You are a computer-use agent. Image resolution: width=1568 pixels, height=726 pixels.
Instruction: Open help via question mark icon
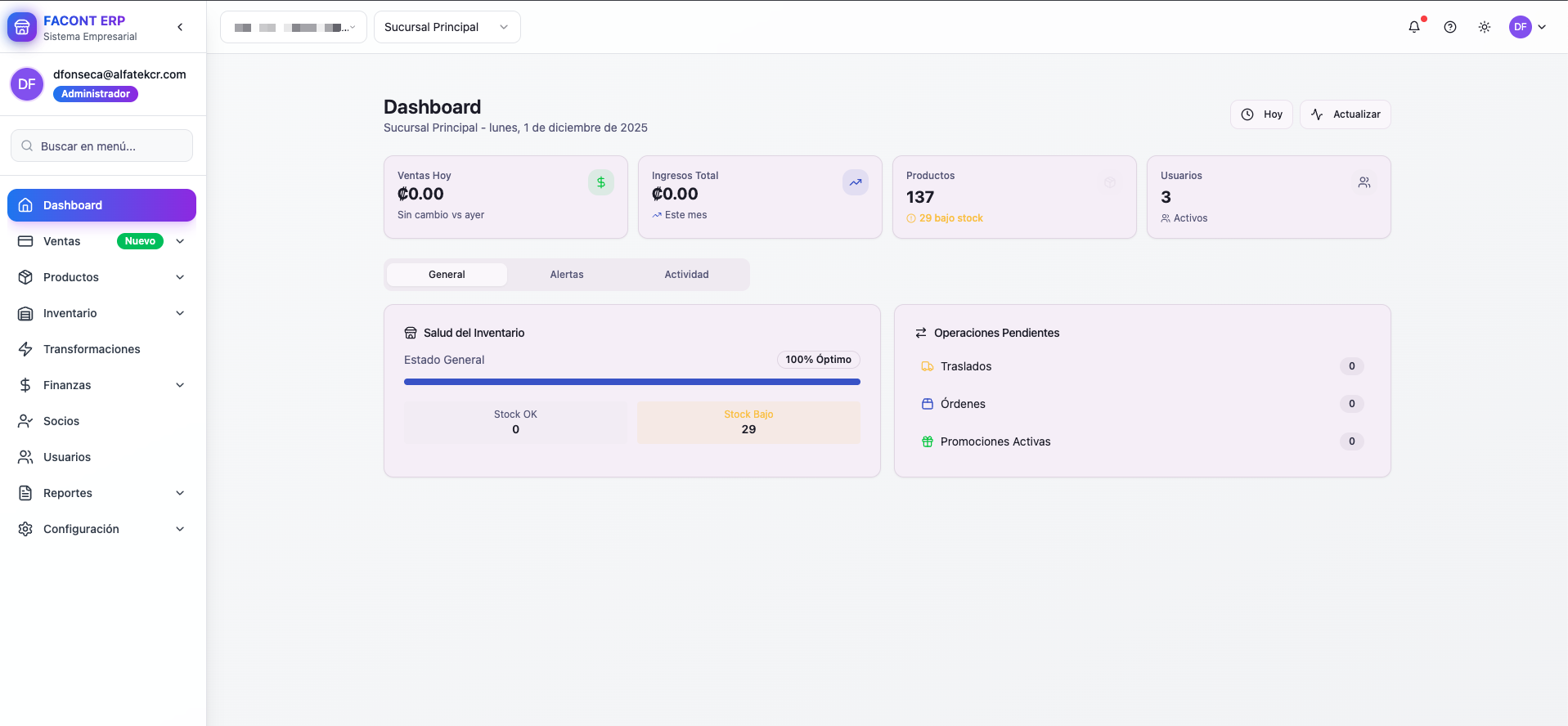[x=1449, y=27]
